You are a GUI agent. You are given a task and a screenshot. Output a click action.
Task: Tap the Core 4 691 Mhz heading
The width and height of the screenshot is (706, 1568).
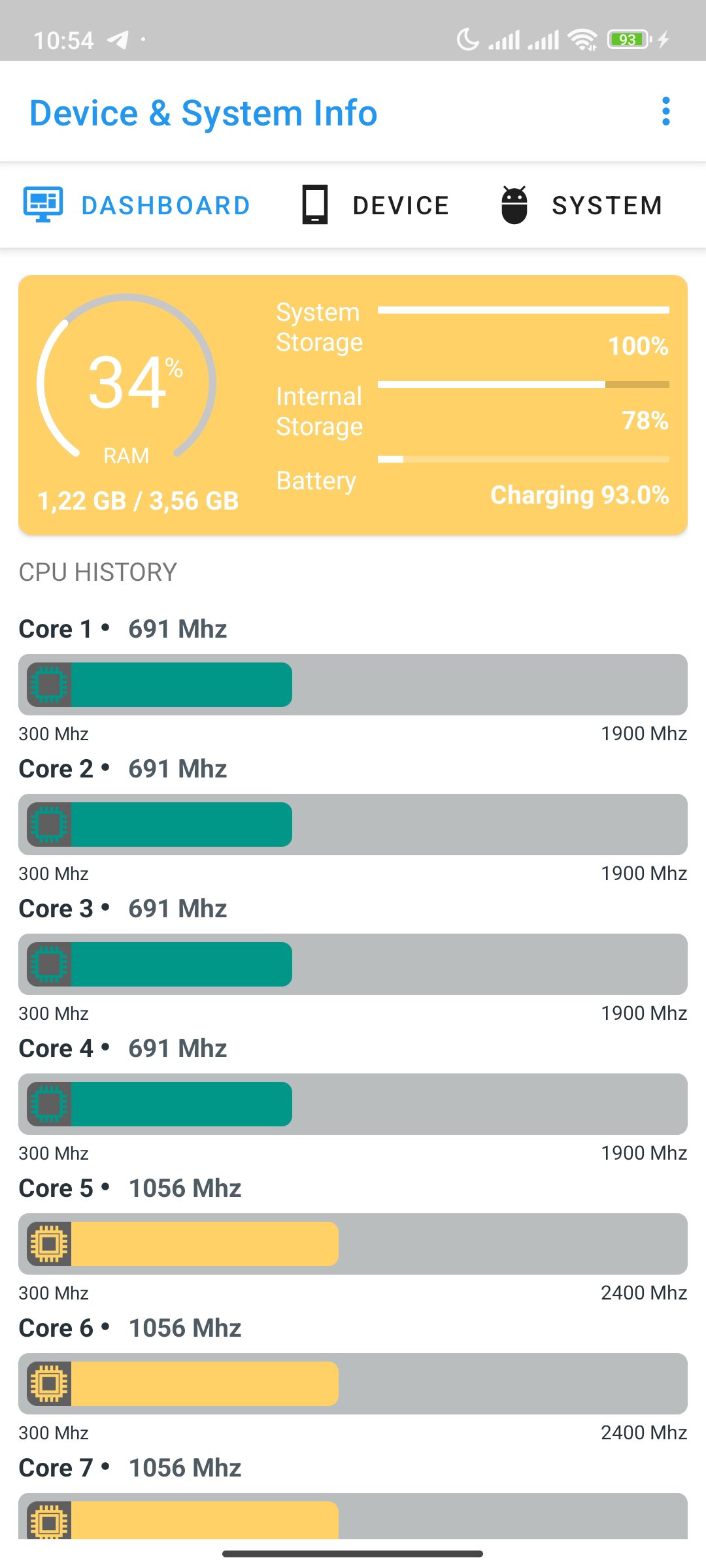(123, 1048)
